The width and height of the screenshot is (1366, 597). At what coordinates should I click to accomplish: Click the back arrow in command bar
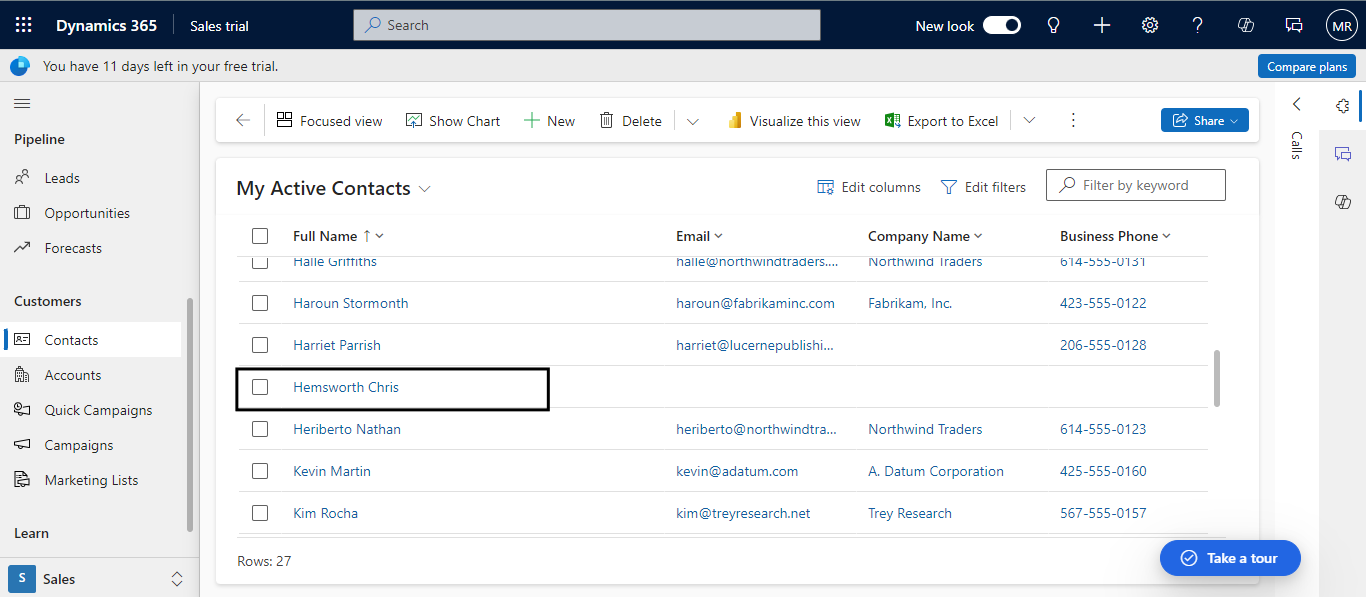(243, 121)
